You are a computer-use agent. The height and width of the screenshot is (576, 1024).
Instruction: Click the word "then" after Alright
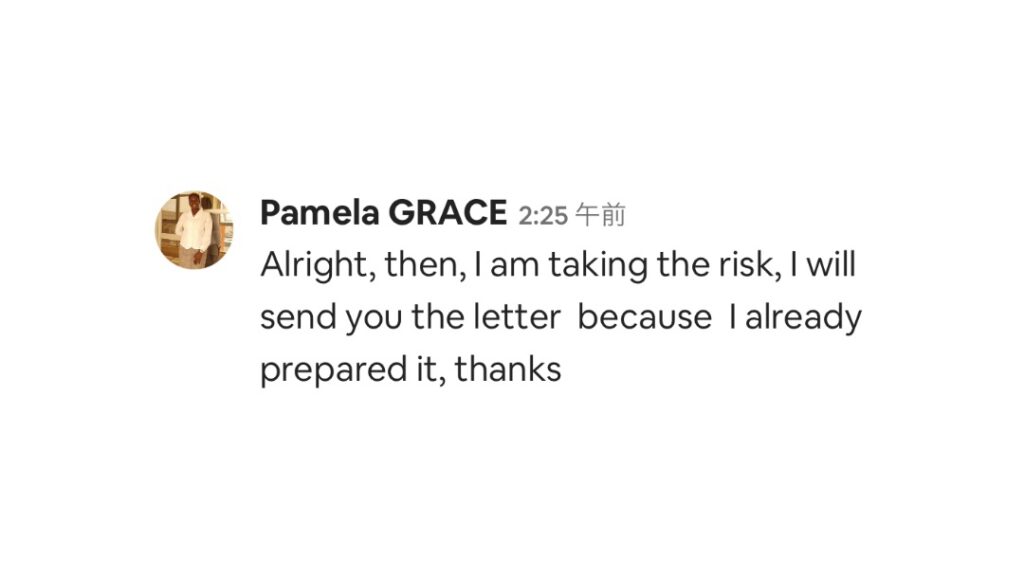421,264
